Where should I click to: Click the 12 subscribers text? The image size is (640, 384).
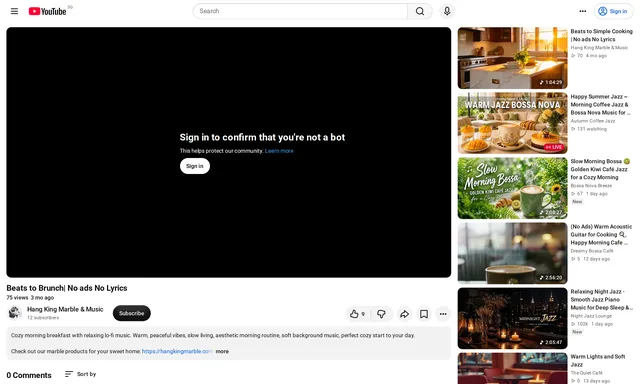(43, 317)
